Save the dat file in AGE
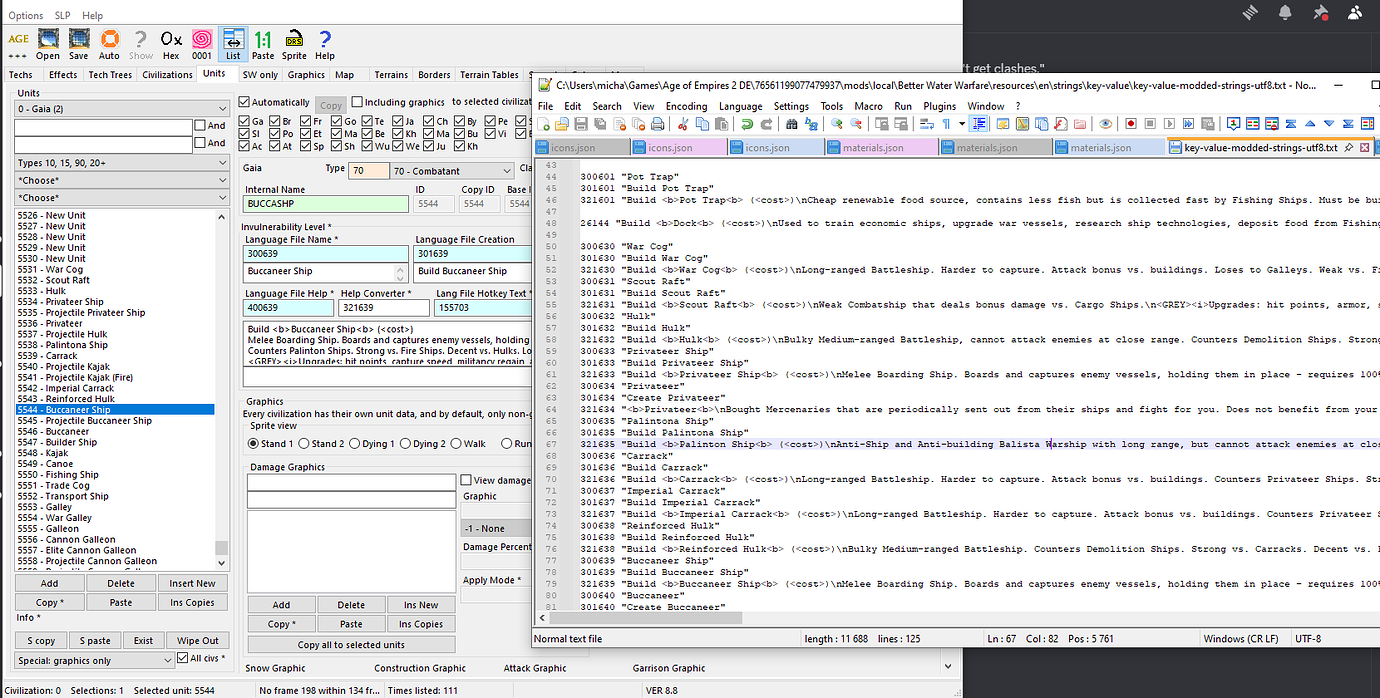This screenshot has width=1380, height=698. click(x=78, y=40)
